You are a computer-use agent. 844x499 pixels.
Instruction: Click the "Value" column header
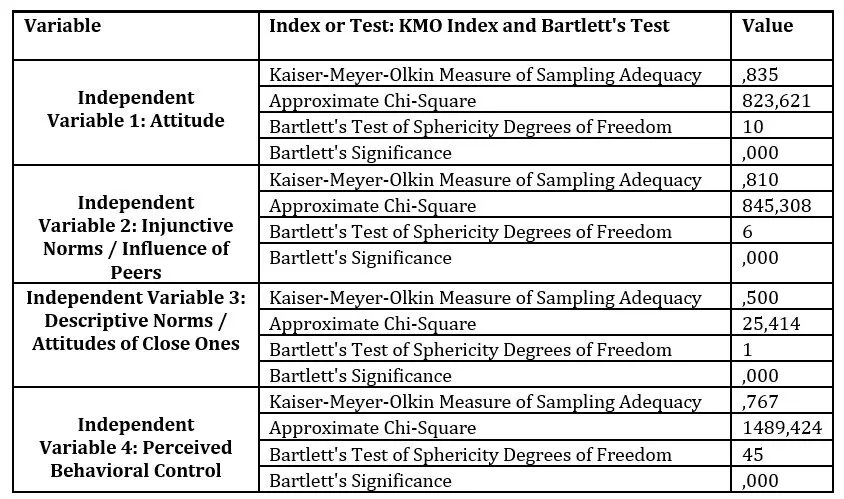click(x=767, y=27)
